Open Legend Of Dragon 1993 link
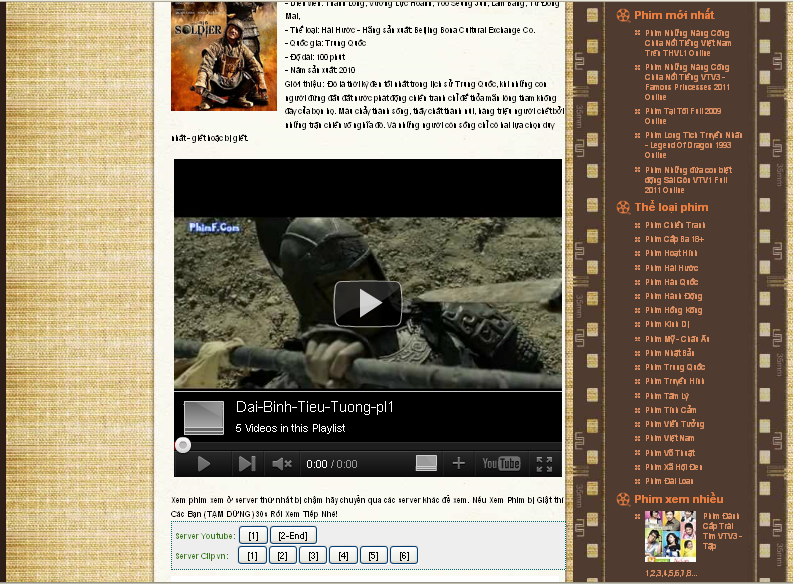Screen dimensions: 793x584 pyautogui.click(x=693, y=145)
